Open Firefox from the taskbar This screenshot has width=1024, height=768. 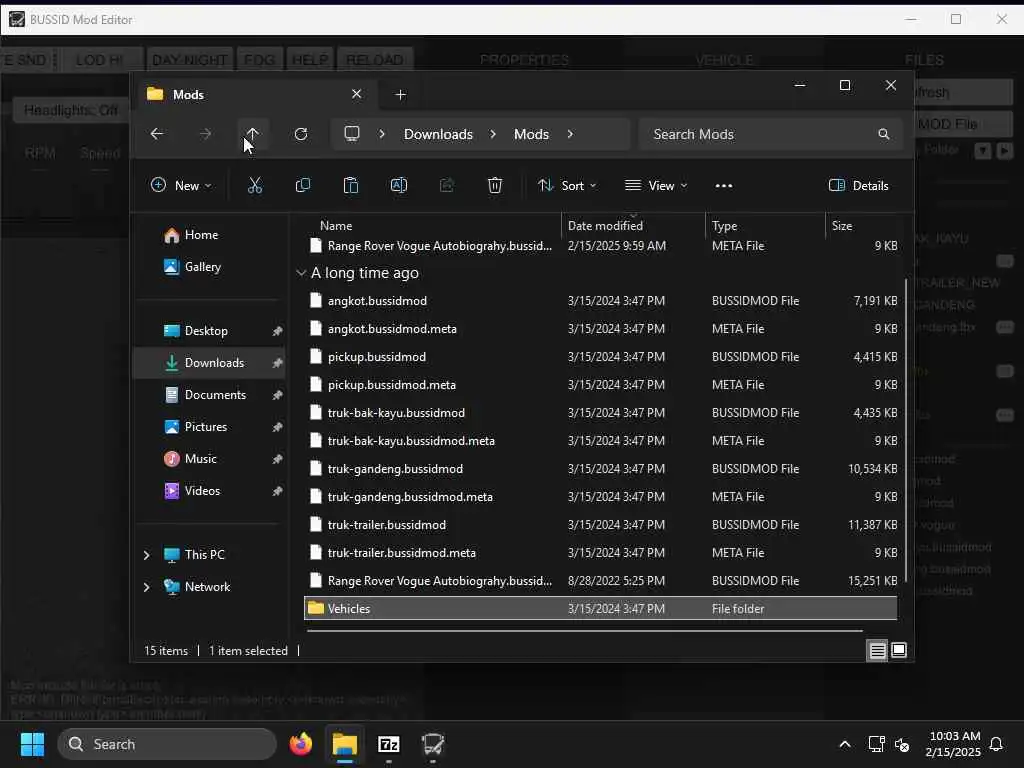point(300,744)
